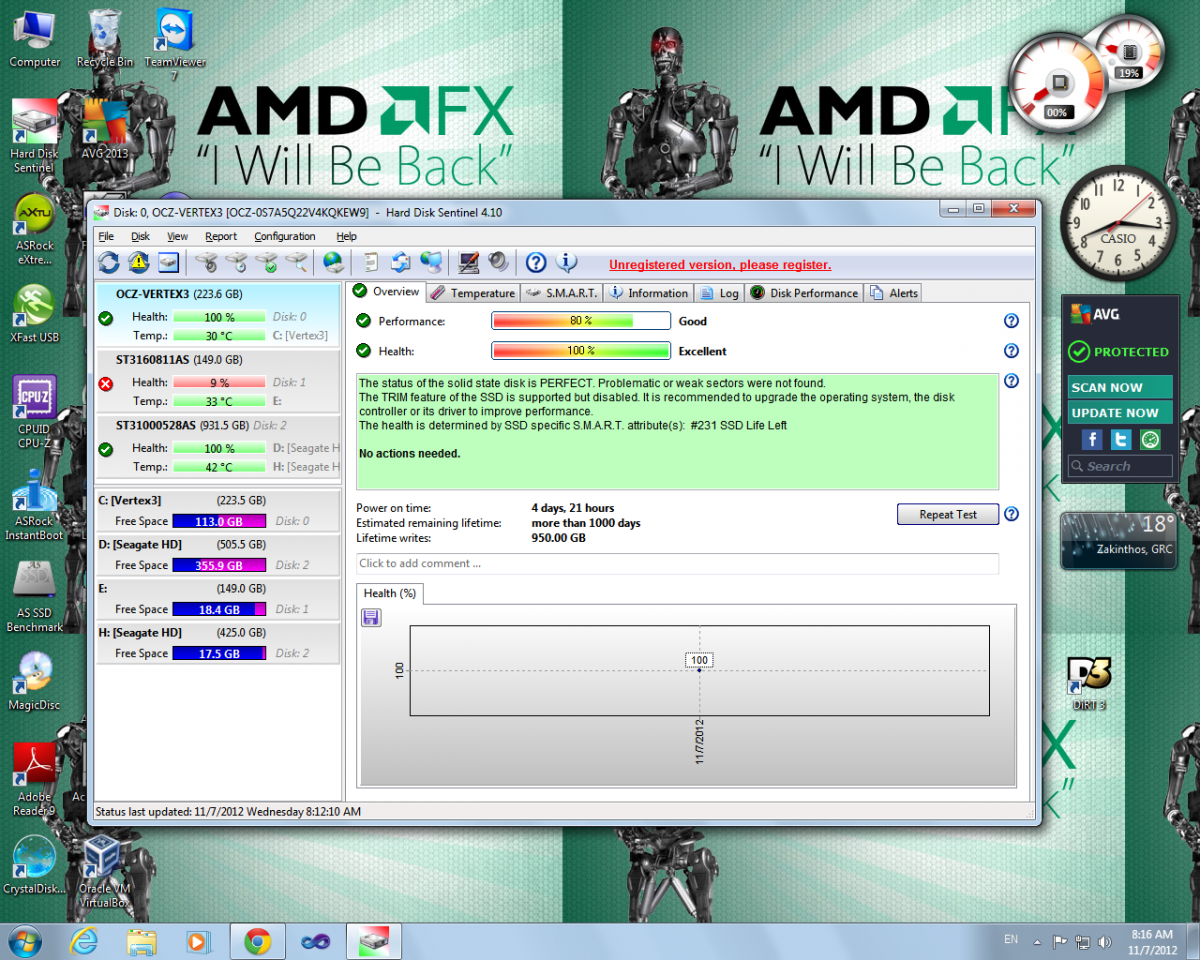
Task: Click the disk test icon with magnifier
Action: coord(297,263)
